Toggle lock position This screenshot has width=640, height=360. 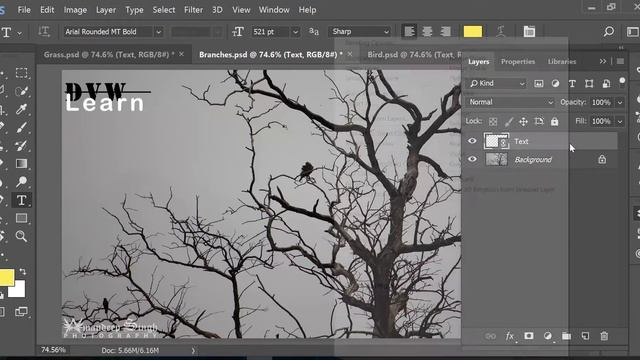click(523, 121)
